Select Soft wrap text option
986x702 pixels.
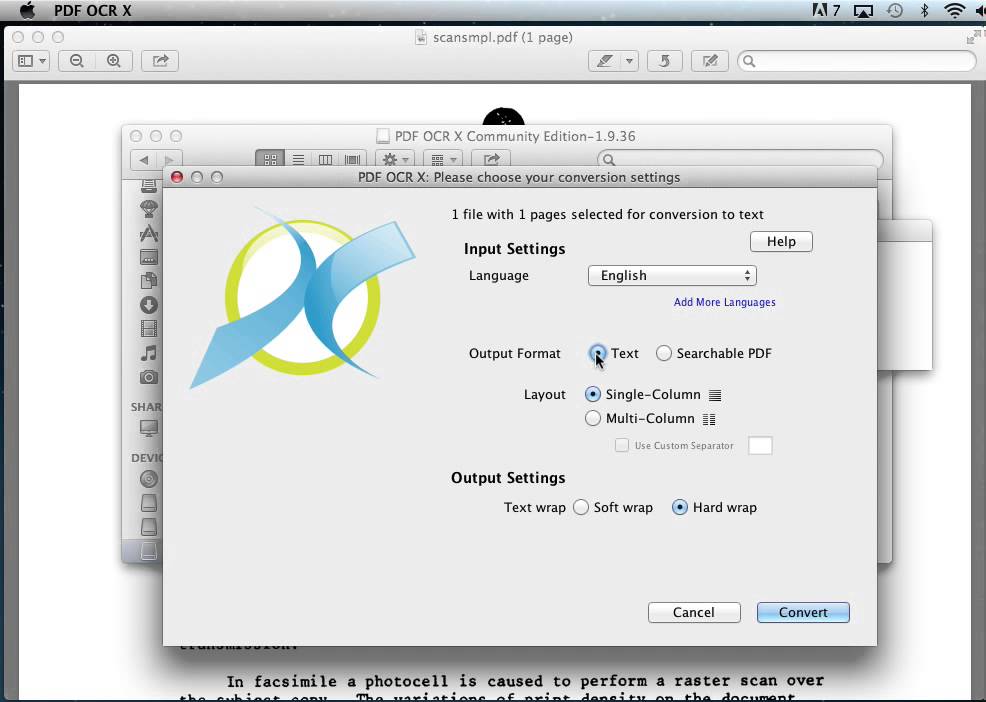coord(581,508)
